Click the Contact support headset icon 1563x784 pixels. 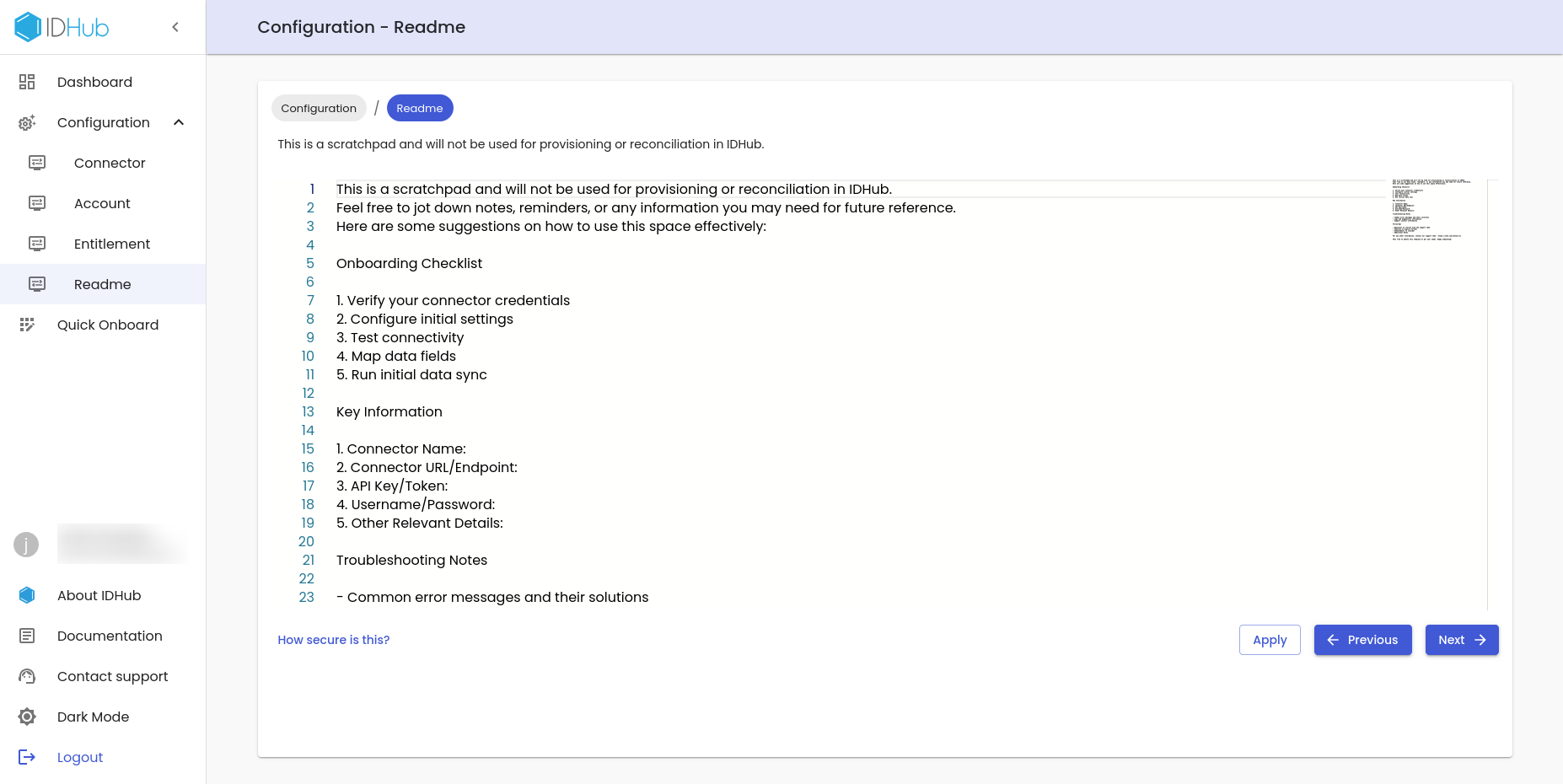(x=27, y=676)
